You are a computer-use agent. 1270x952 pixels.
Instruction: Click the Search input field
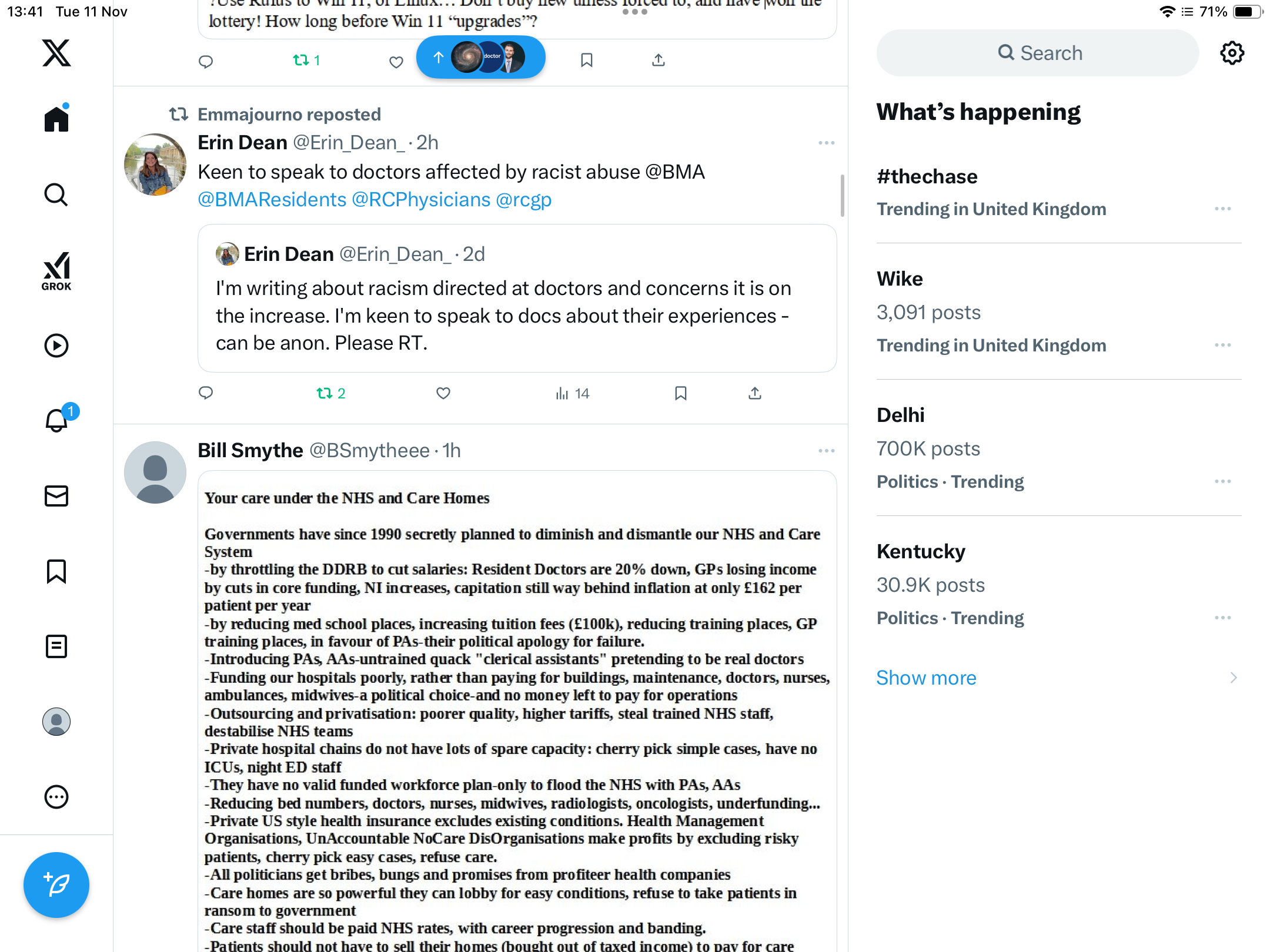coord(1038,53)
